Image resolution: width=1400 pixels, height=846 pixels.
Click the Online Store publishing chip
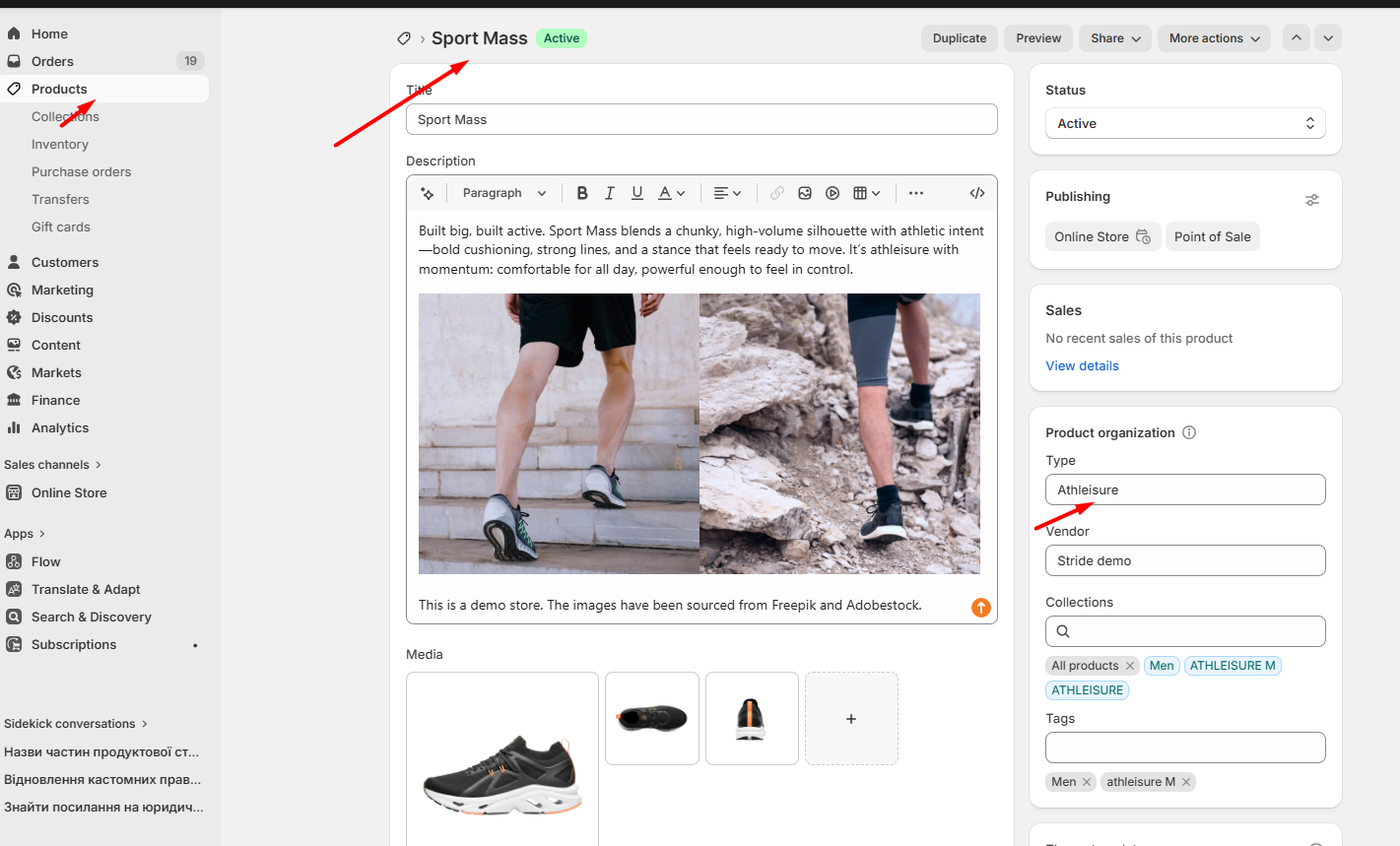tap(1102, 236)
